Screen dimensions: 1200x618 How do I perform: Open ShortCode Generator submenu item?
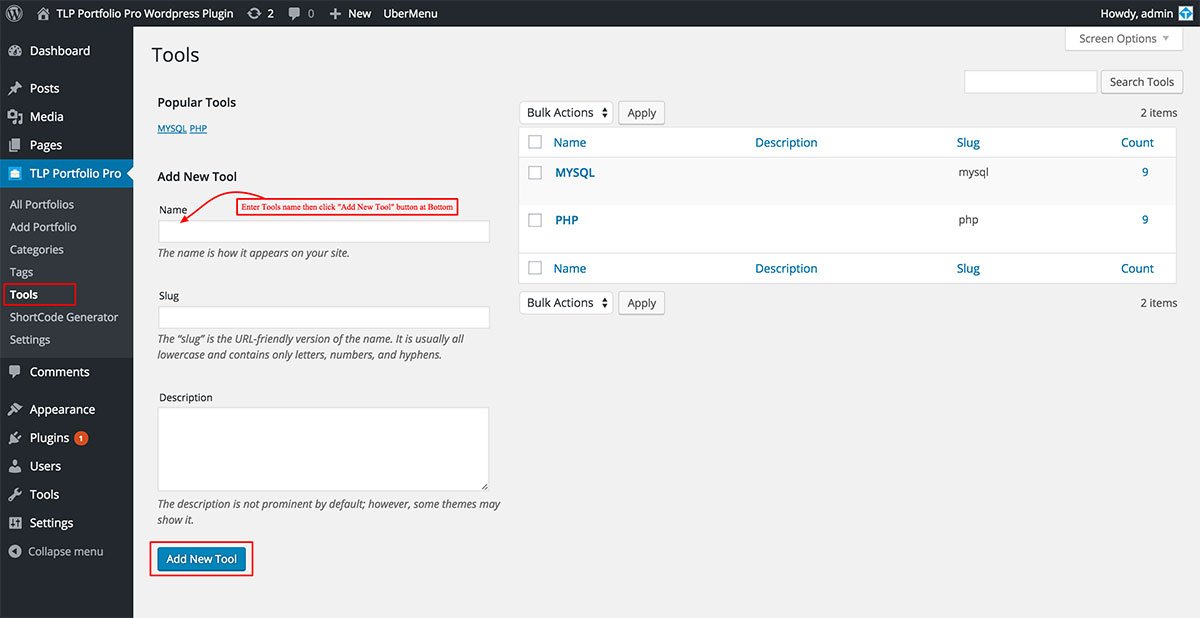(x=64, y=317)
